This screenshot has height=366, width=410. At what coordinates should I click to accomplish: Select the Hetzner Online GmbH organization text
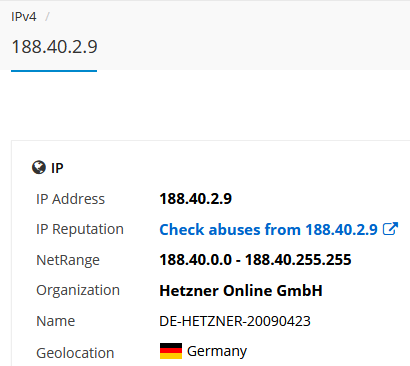(x=241, y=290)
